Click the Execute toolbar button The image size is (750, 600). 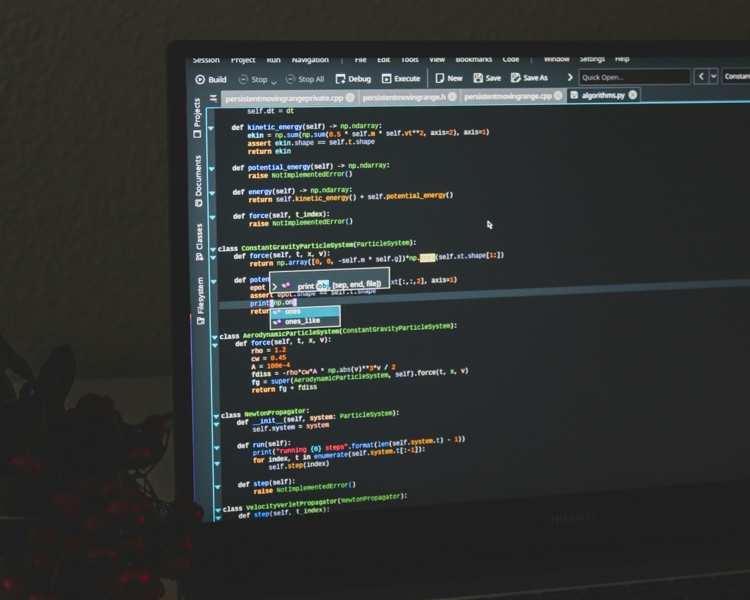tap(401, 78)
